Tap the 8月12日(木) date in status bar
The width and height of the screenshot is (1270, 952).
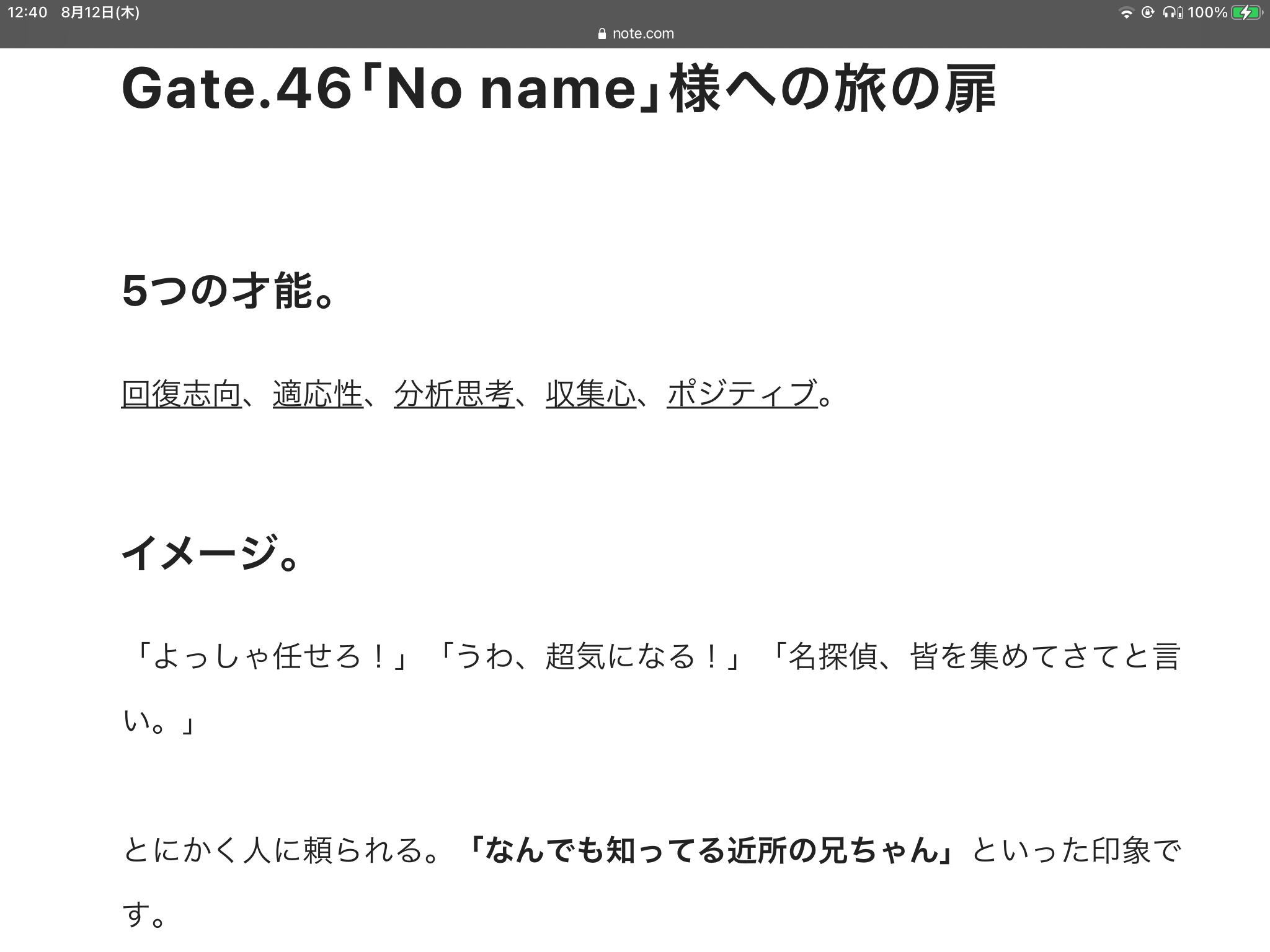pos(100,12)
